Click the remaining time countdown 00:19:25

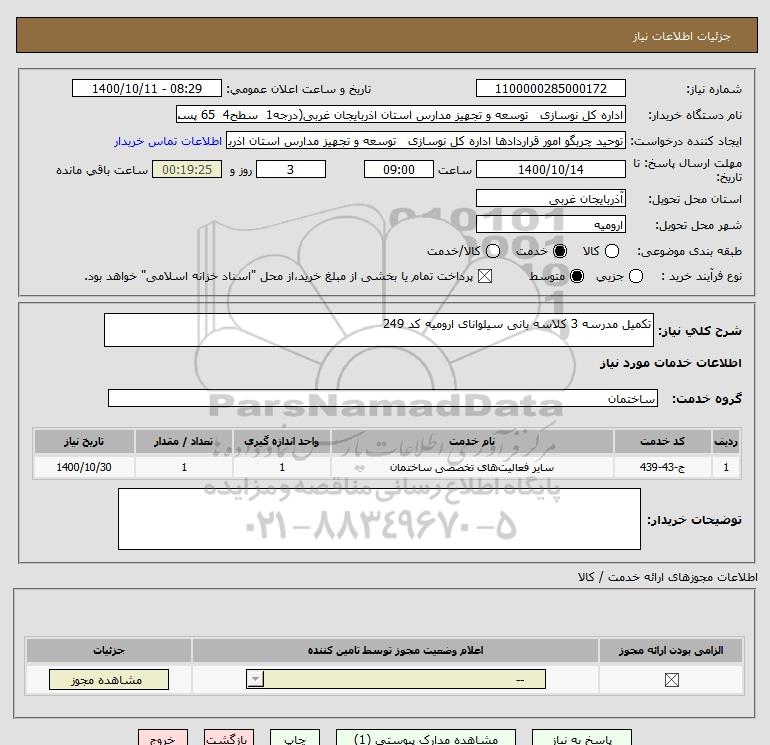187,169
